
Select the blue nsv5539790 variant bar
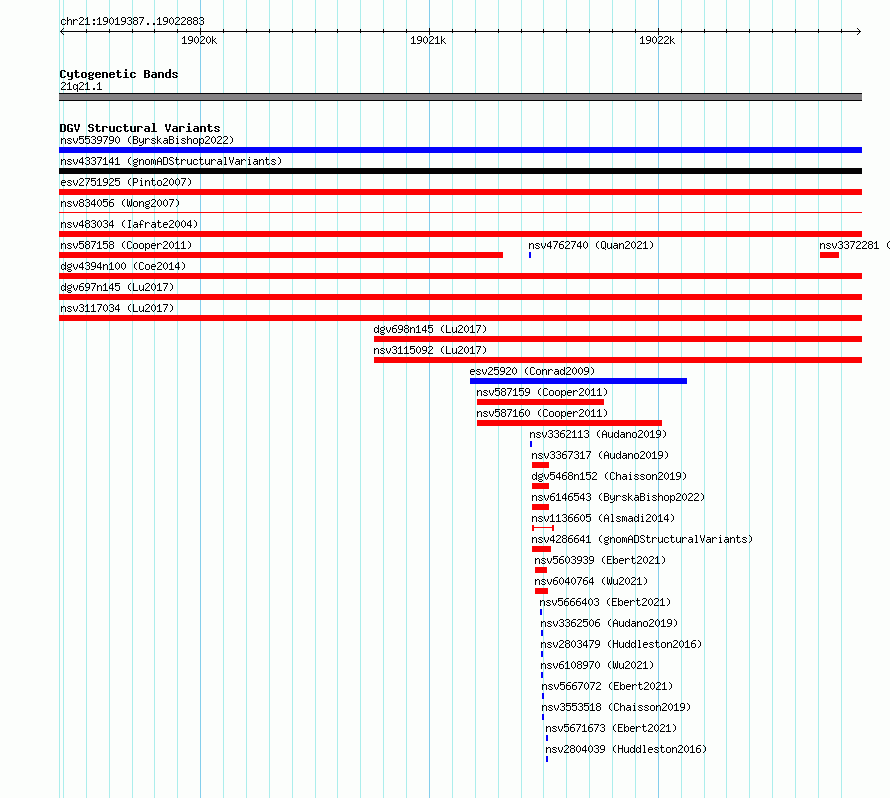click(x=460, y=150)
